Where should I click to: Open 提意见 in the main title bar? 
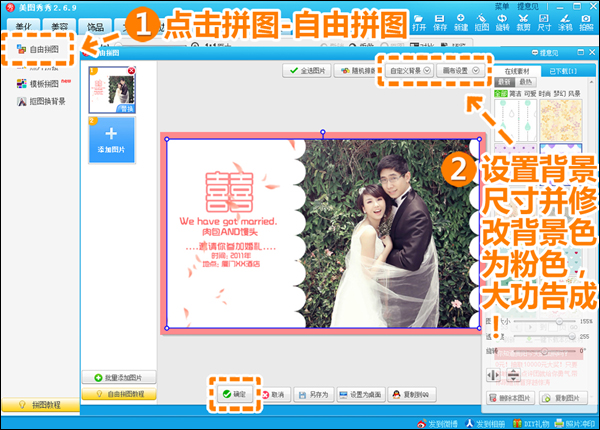(528, 6)
